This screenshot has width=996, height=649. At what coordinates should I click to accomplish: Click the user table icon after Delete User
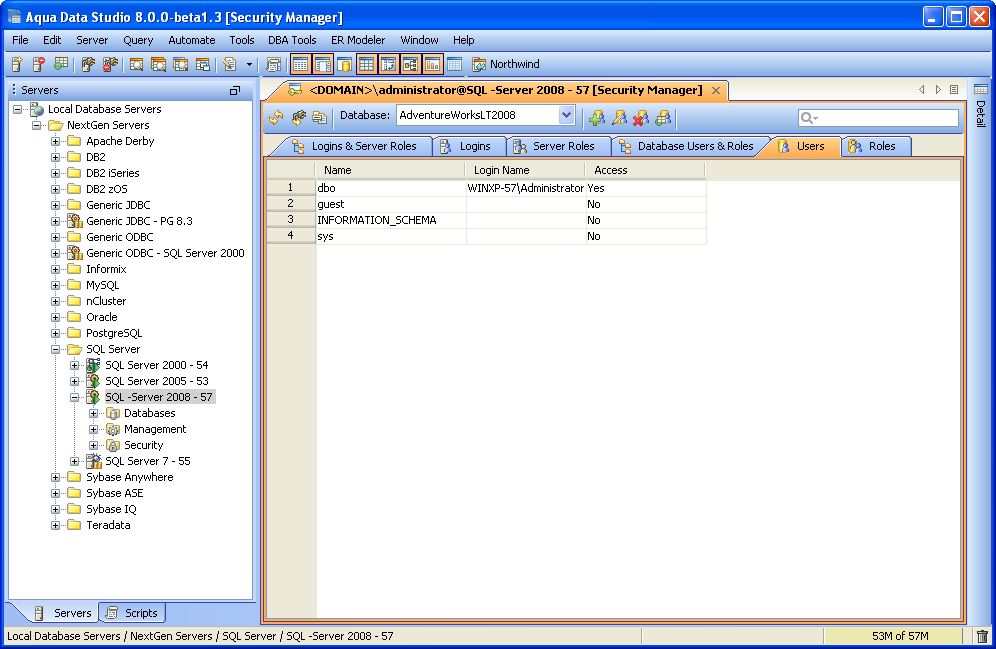click(663, 117)
